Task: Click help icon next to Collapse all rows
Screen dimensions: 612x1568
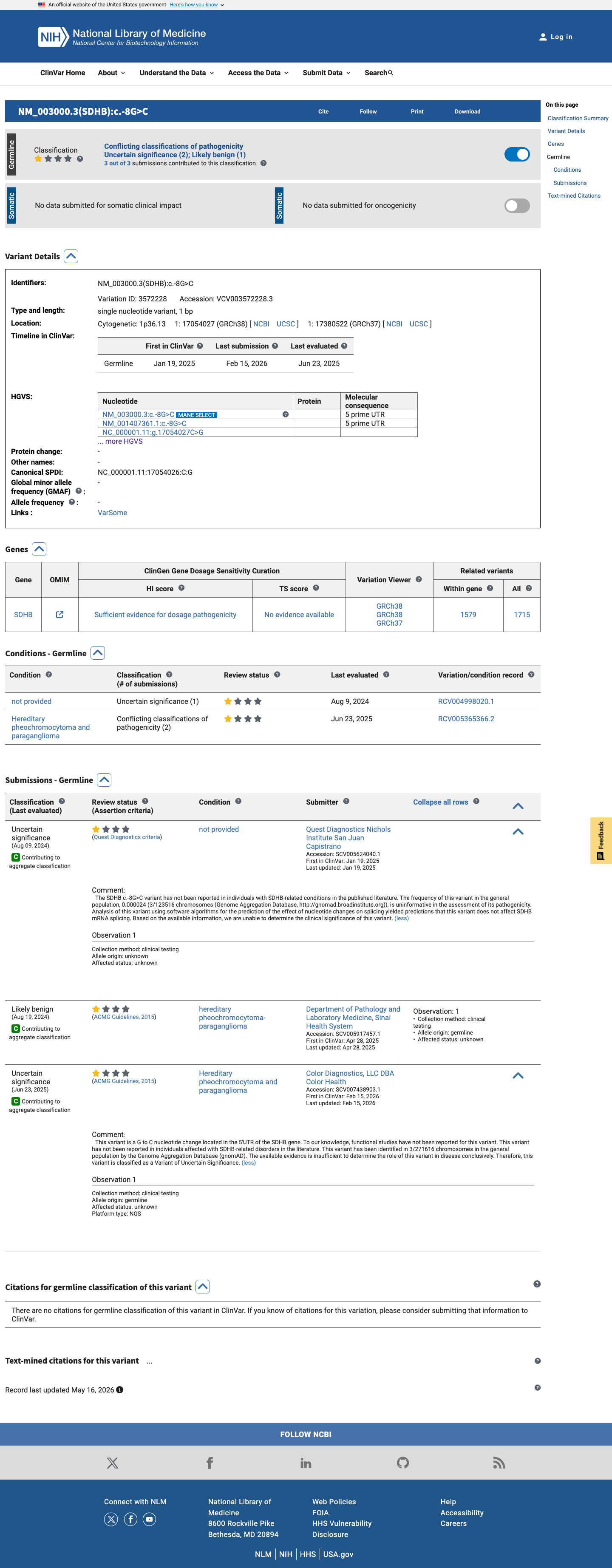Action: tap(476, 802)
